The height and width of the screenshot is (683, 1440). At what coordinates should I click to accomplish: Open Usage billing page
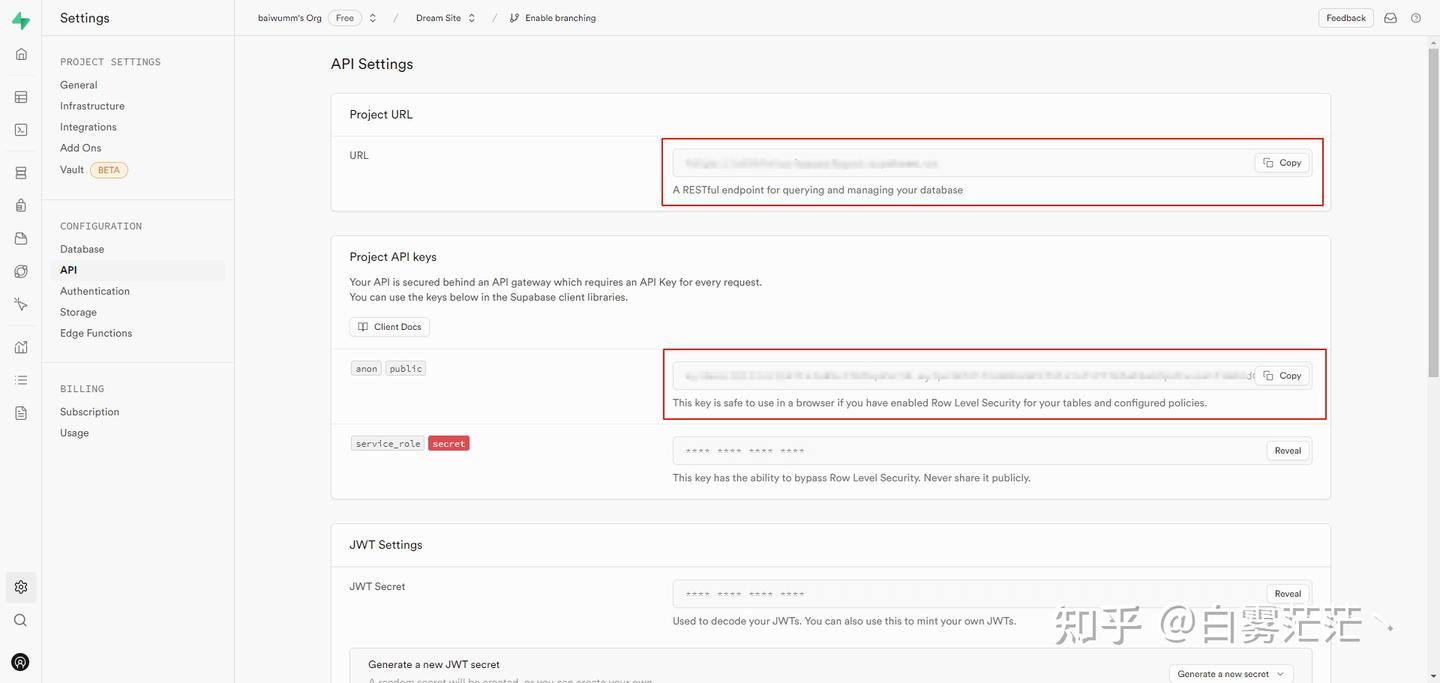click(74, 433)
